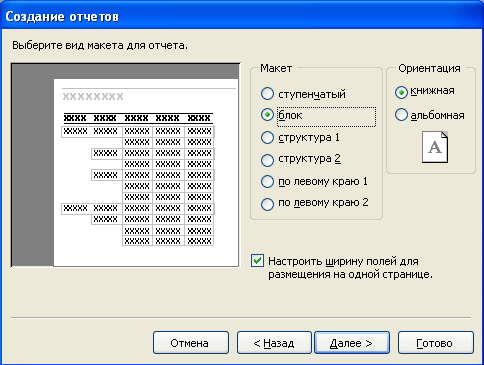Proceed with the "Далее >" button

(352, 342)
